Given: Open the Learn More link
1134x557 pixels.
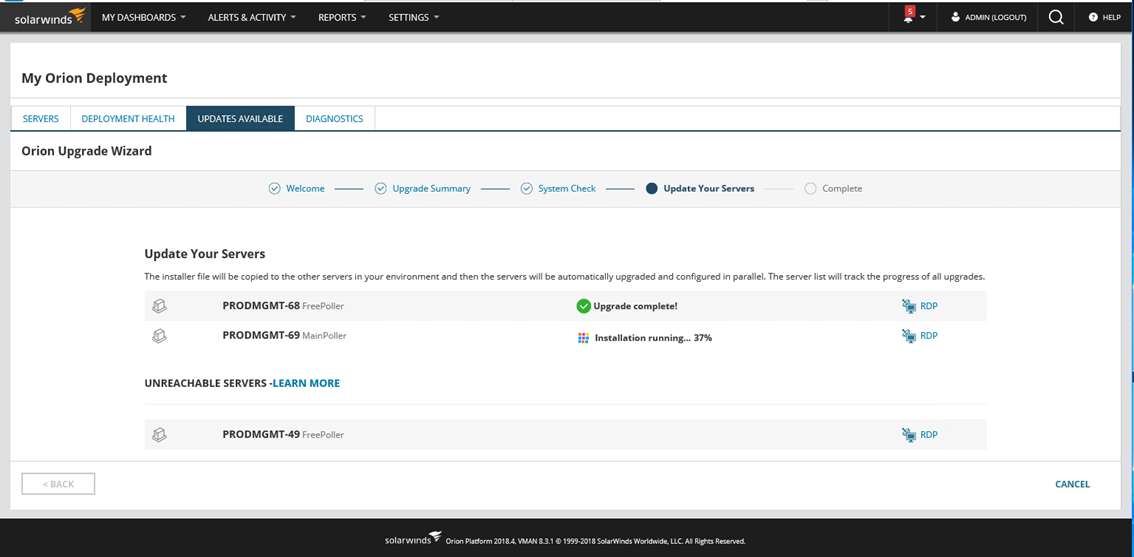Looking at the screenshot, I should point(306,383).
